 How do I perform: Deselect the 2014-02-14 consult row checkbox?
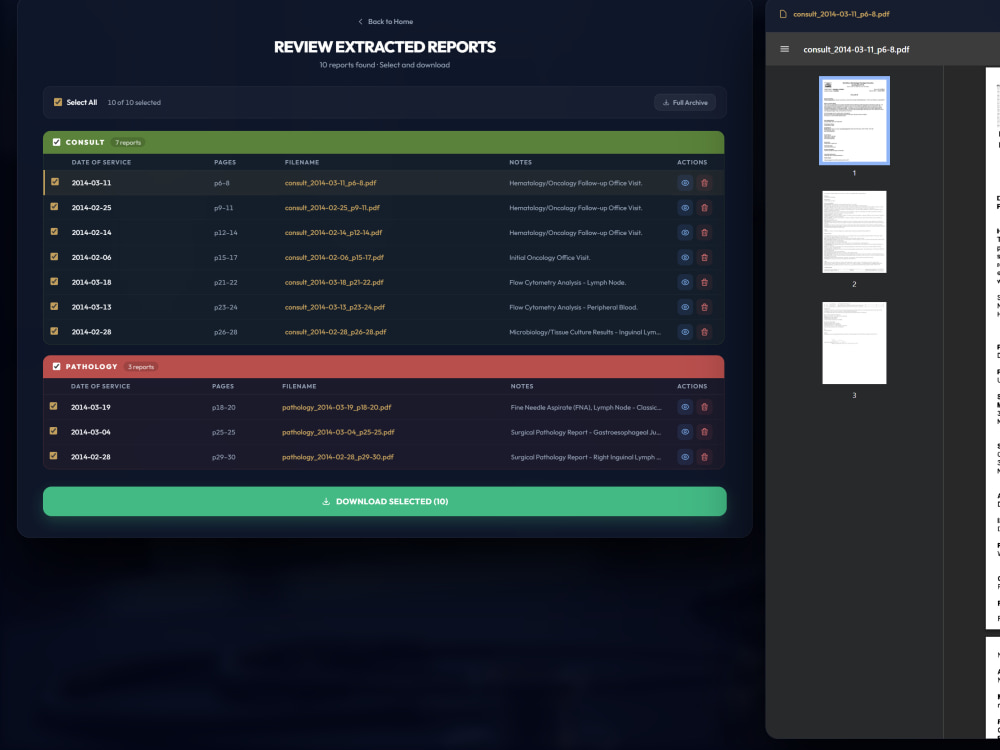pos(54,232)
